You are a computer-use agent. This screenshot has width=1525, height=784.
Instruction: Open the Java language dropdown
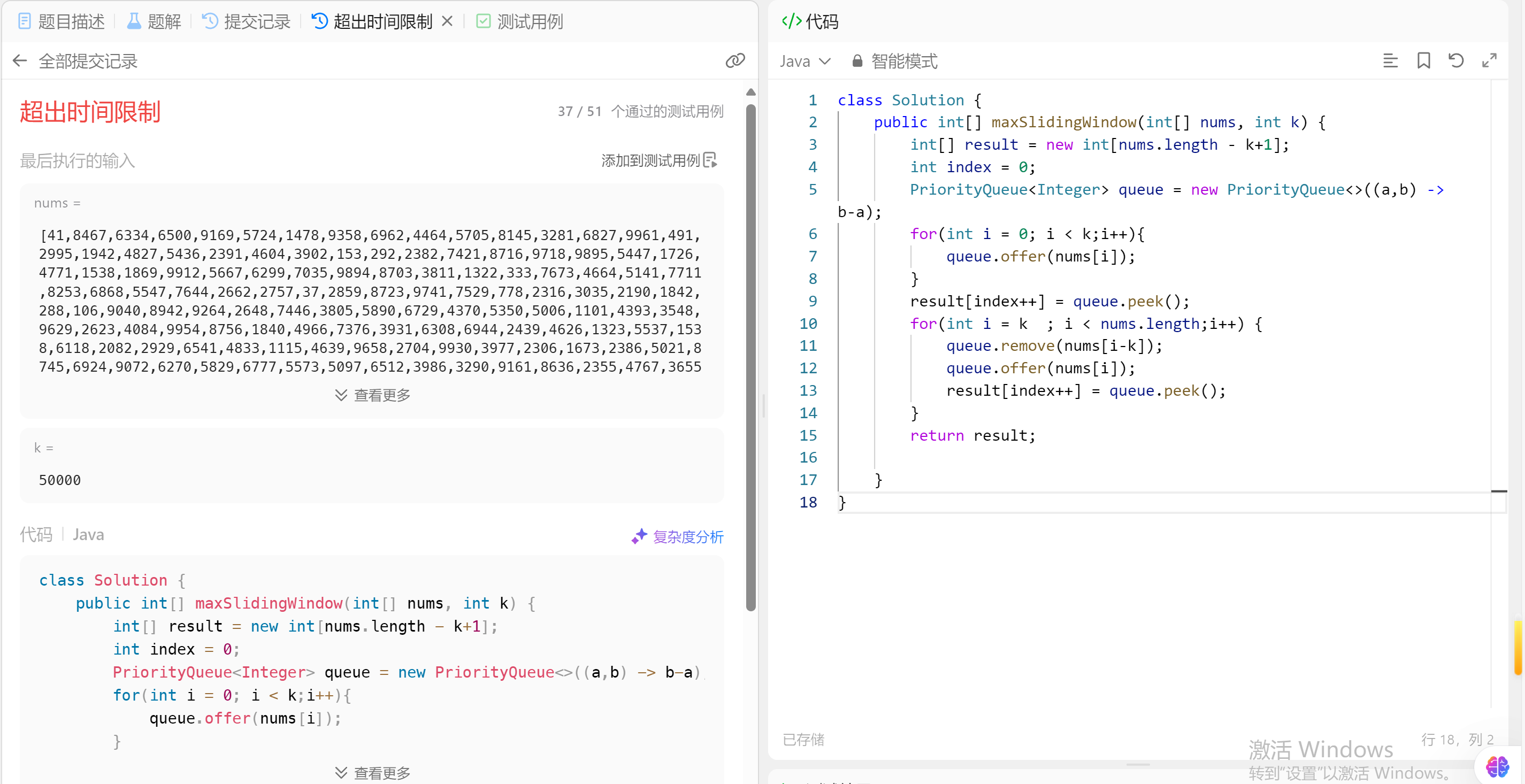[x=805, y=61]
